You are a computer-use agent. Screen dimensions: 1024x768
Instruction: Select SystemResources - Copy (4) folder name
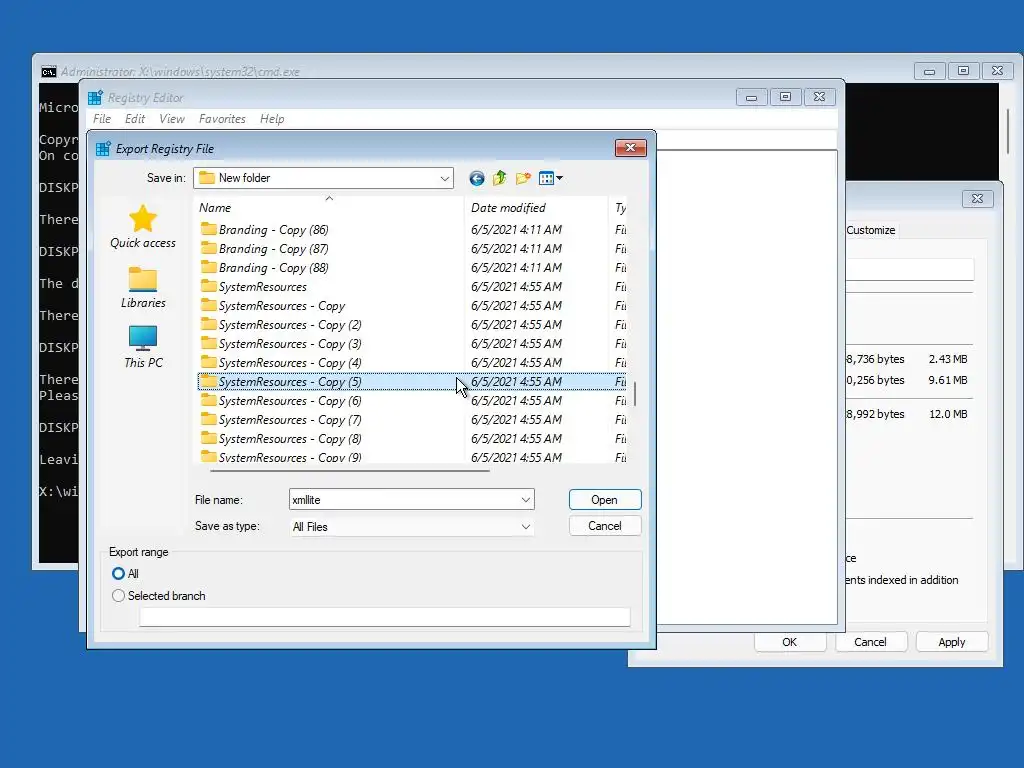[290, 362]
